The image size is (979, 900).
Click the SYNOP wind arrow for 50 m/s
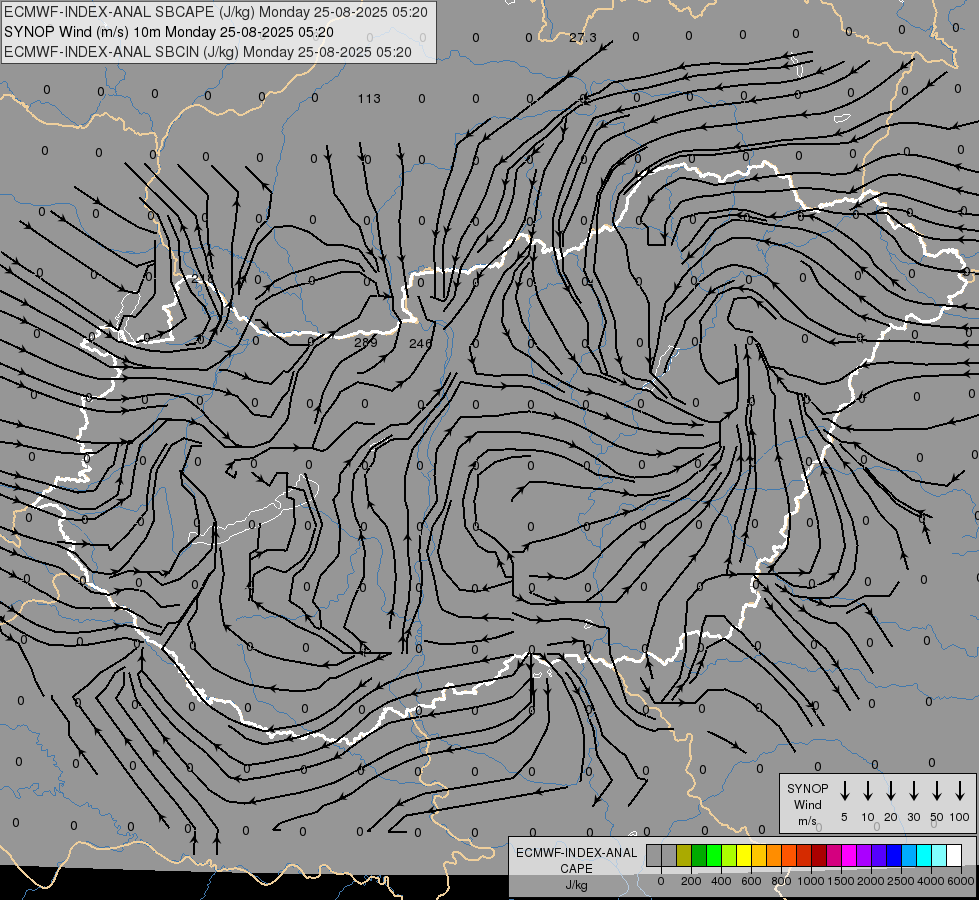(937, 791)
